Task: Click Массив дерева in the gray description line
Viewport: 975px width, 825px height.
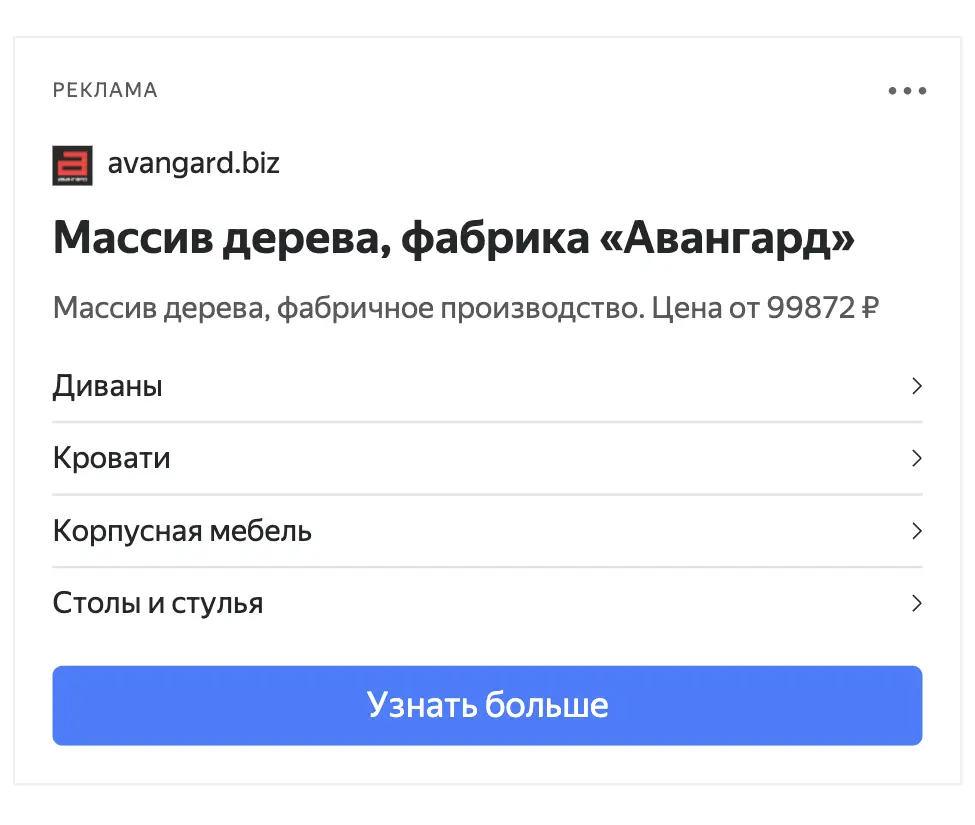Action: click(x=162, y=308)
